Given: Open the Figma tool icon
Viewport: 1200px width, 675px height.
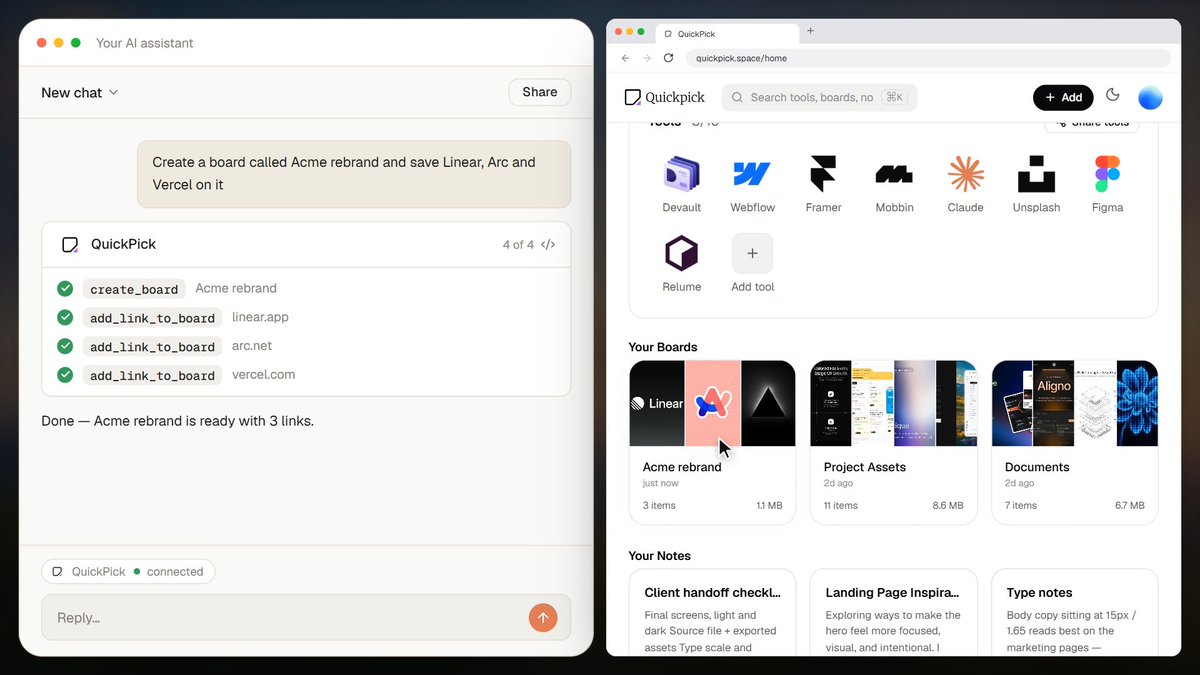Looking at the screenshot, I should click(x=1107, y=174).
